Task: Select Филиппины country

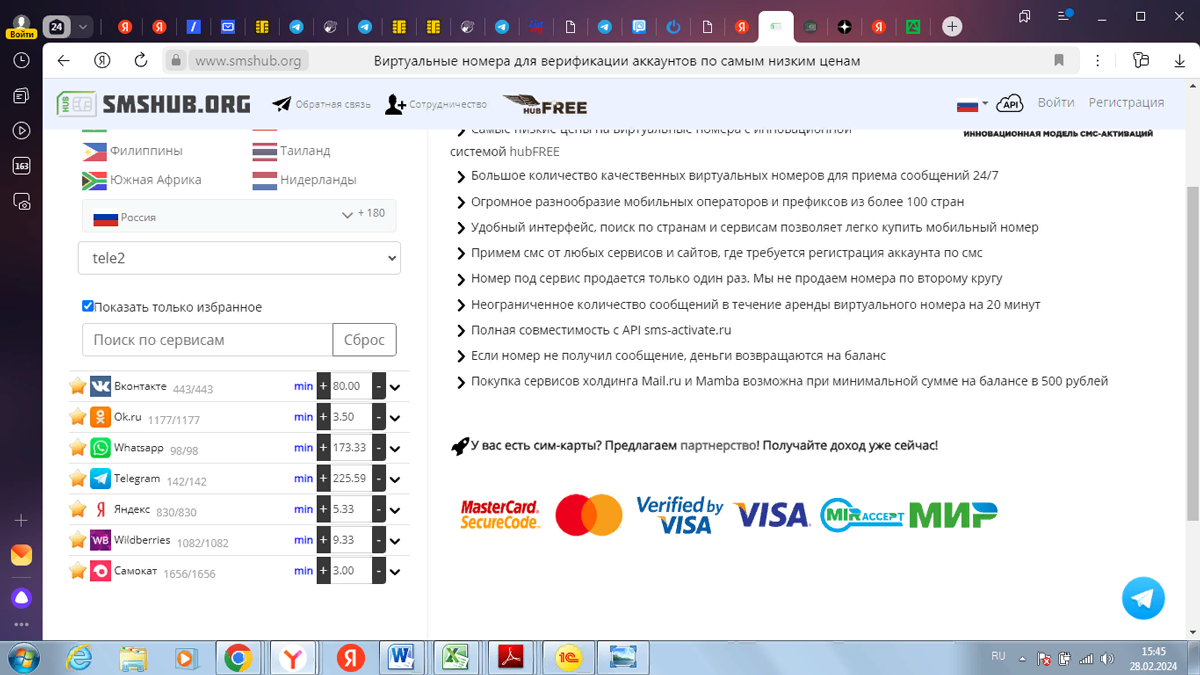Action: pos(133,151)
